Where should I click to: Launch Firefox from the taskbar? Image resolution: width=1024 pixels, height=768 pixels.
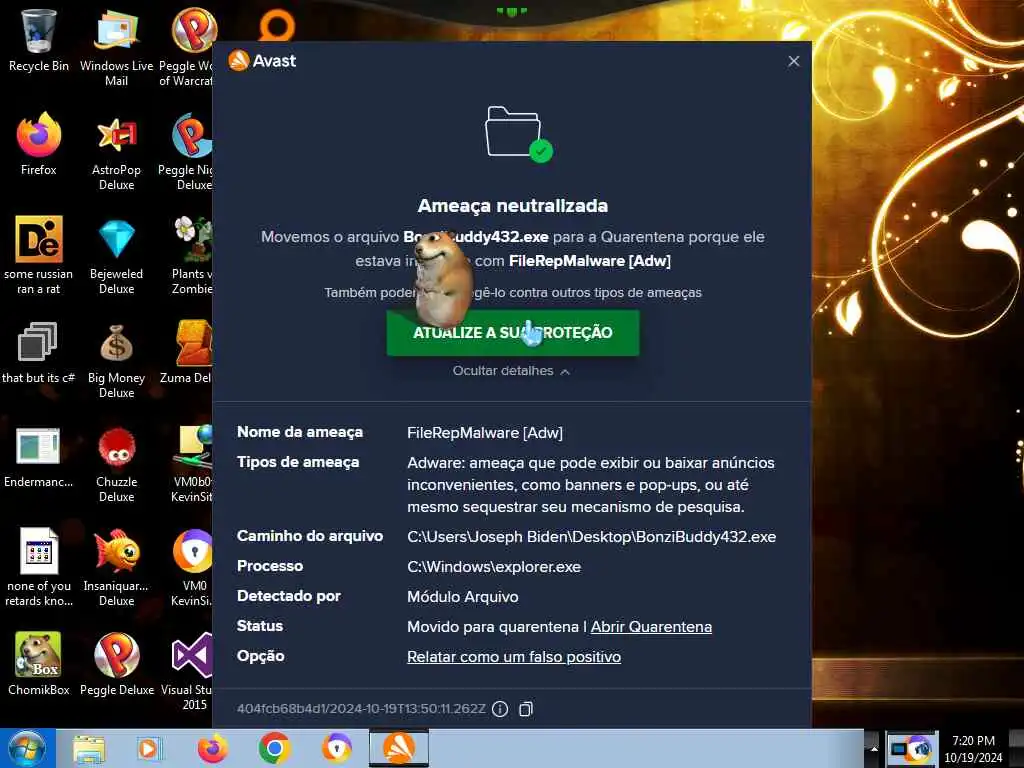[x=212, y=748]
